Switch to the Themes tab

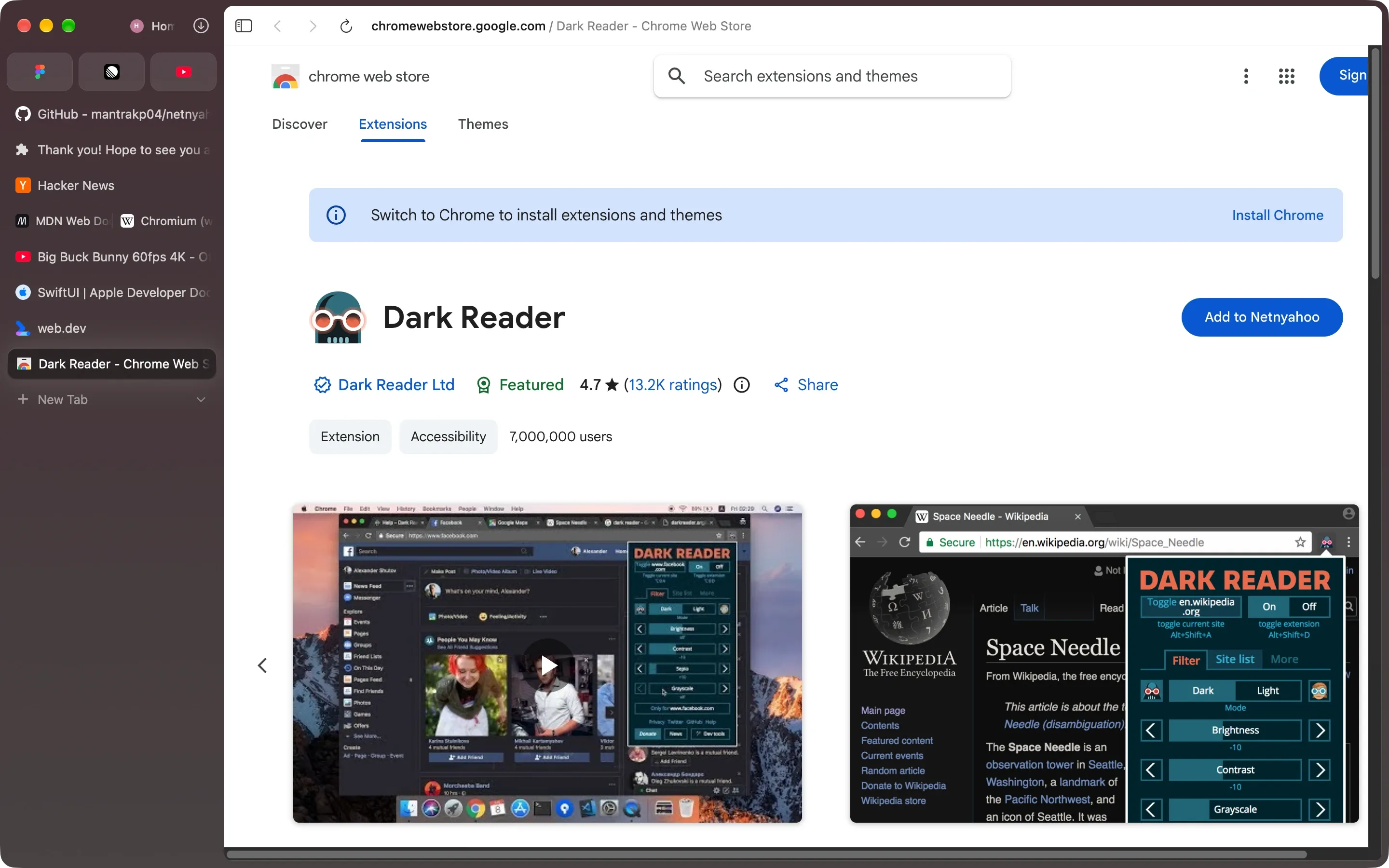[483, 124]
